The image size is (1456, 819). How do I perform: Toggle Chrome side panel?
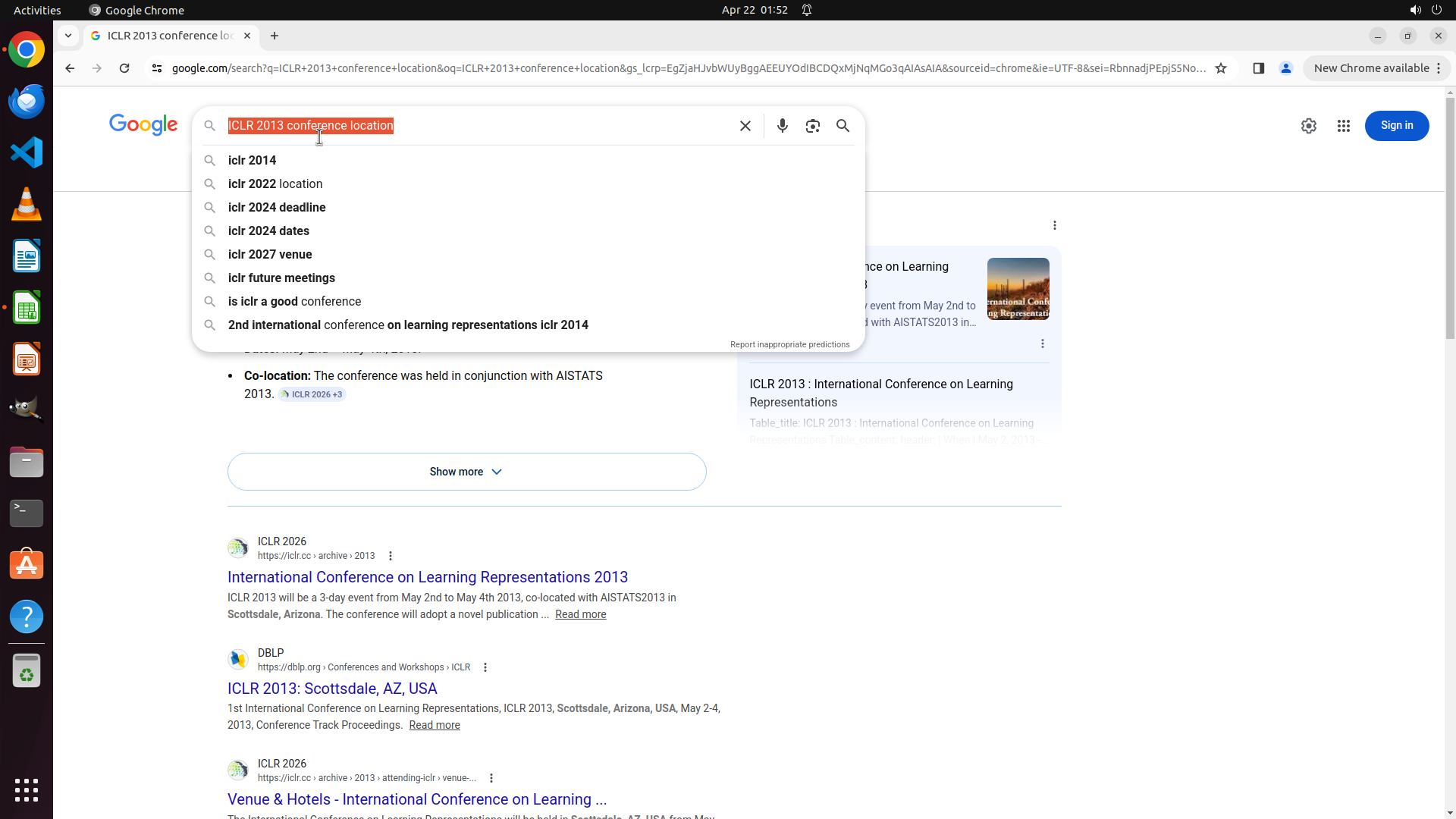tap(1258, 68)
